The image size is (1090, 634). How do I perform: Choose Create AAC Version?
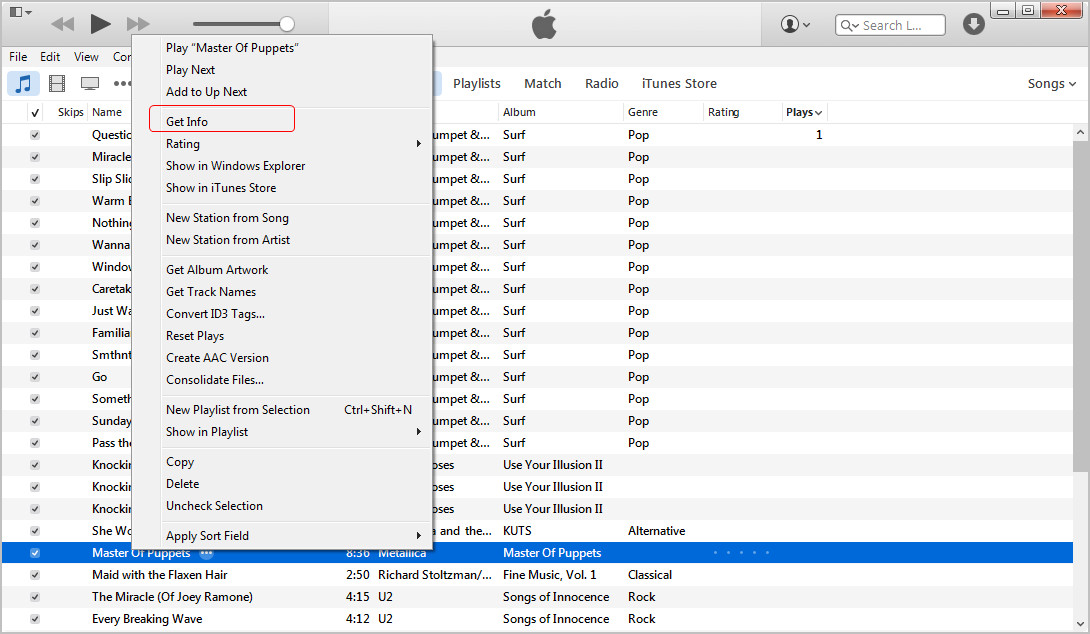click(x=217, y=358)
